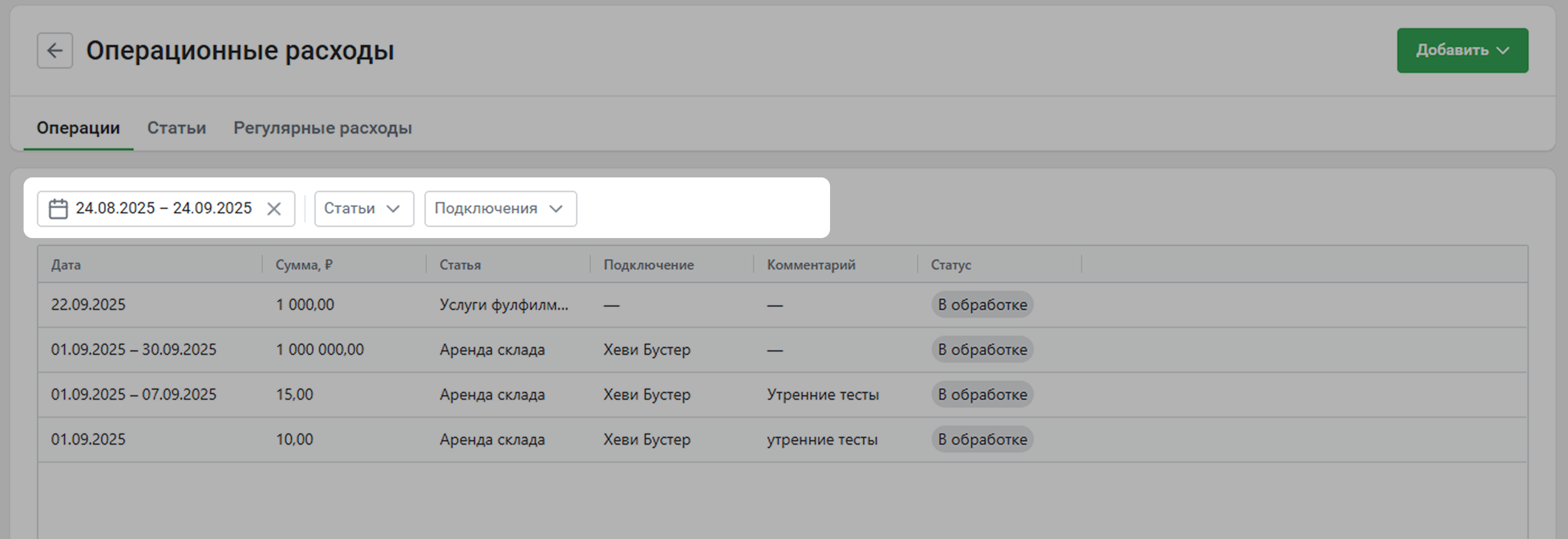The width and height of the screenshot is (1568, 539).
Task: Click the Сумма, ₽ column header
Action: point(304,264)
